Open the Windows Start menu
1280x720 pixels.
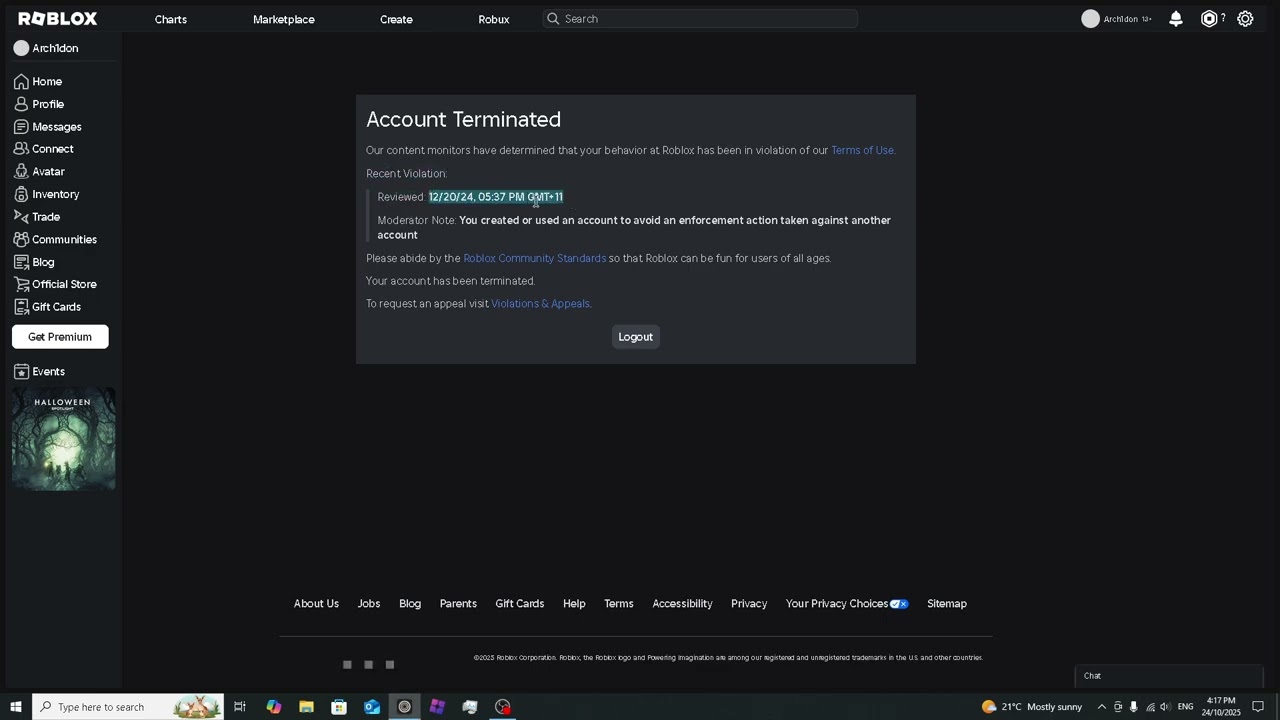point(16,707)
